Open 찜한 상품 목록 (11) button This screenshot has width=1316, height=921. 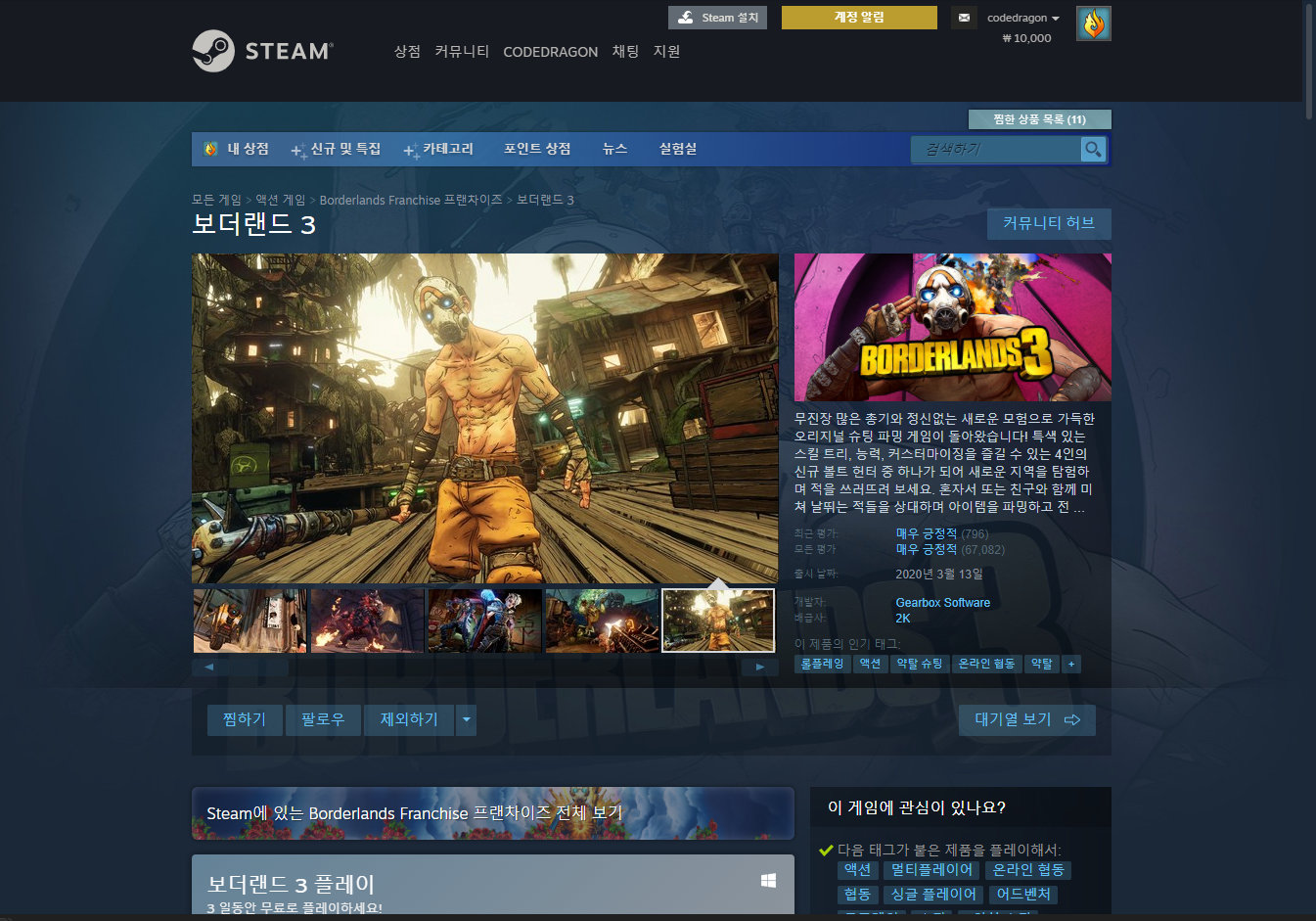click(1039, 119)
